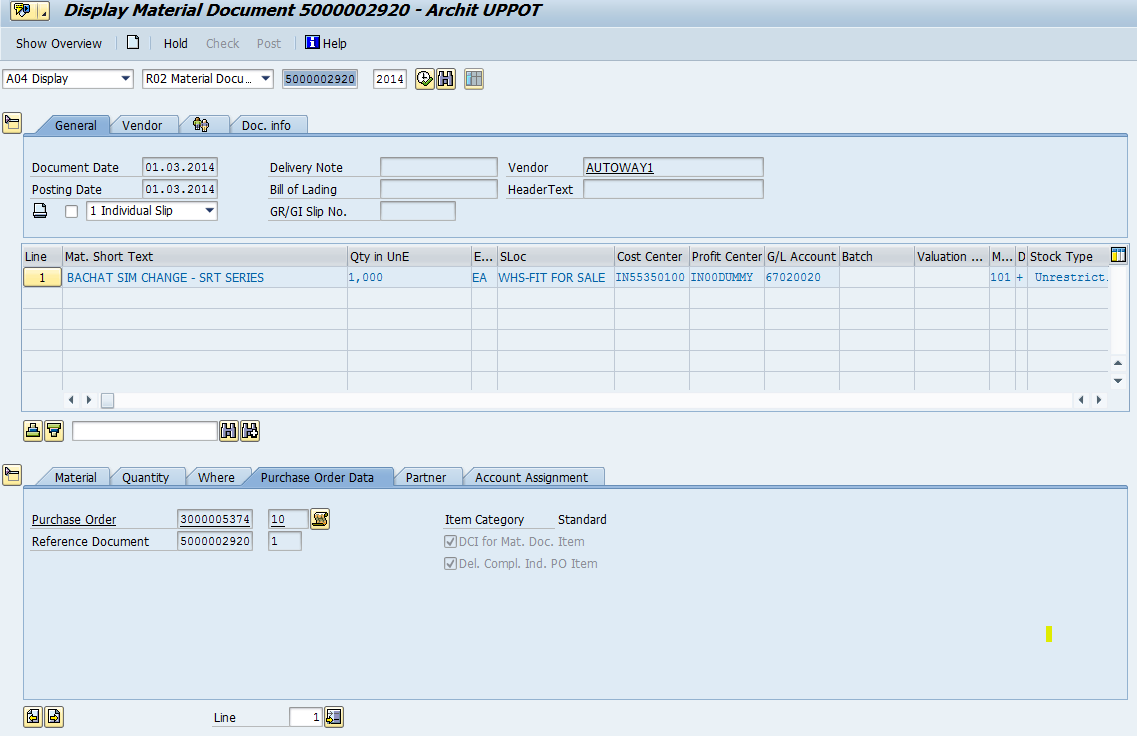Select the Print item list icon
1137x736 pixels.
[33, 431]
